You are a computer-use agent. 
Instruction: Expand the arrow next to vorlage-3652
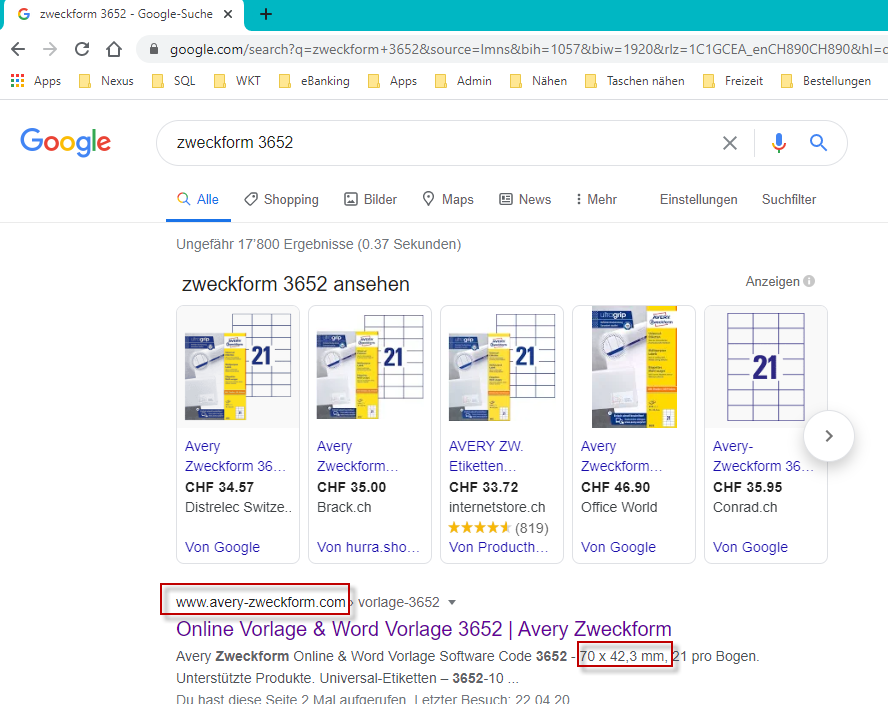point(452,602)
